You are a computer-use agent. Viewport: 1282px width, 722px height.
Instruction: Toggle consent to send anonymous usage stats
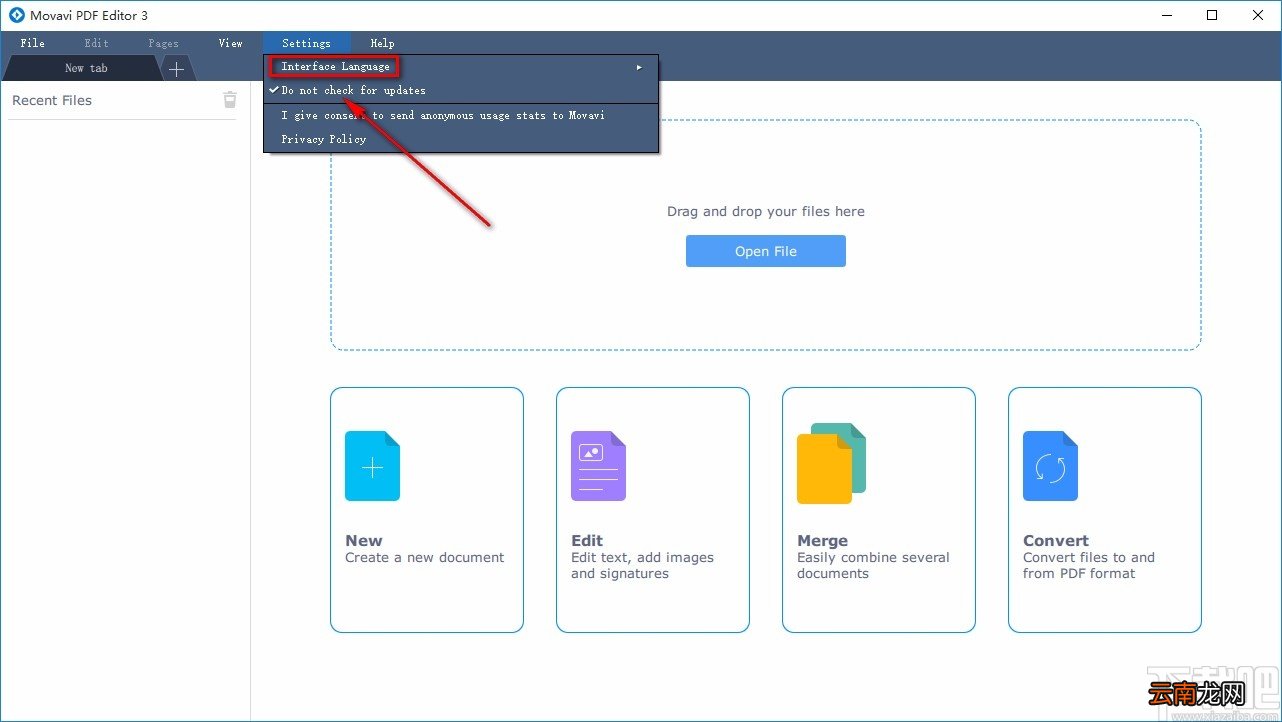pyautogui.click(x=461, y=115)
